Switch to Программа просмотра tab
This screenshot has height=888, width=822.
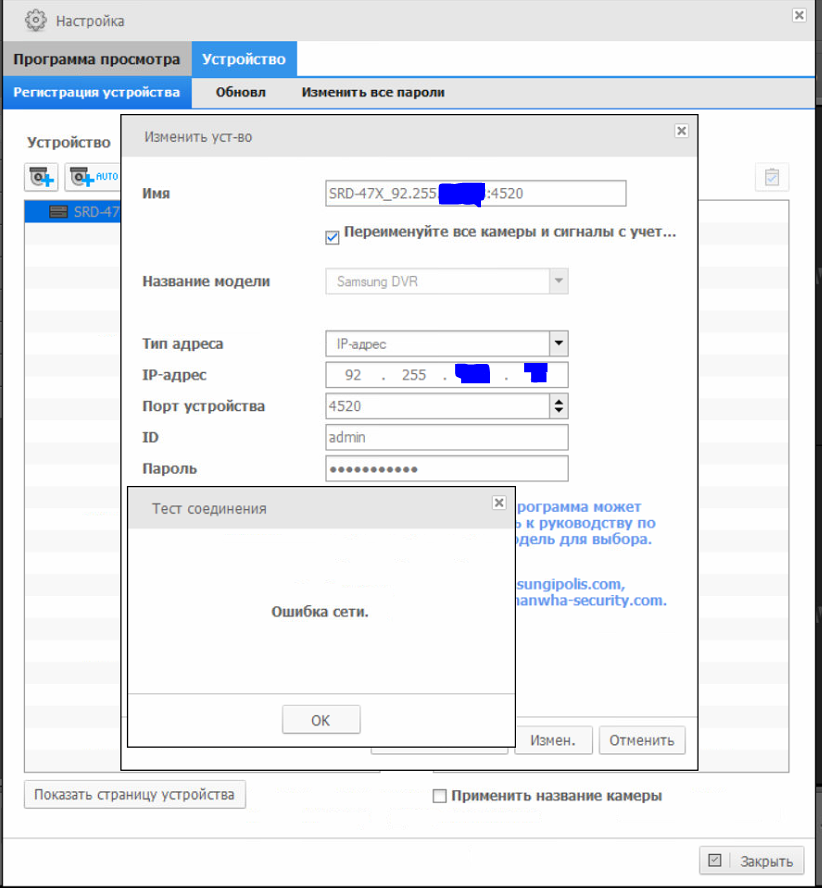pos(96,59)
